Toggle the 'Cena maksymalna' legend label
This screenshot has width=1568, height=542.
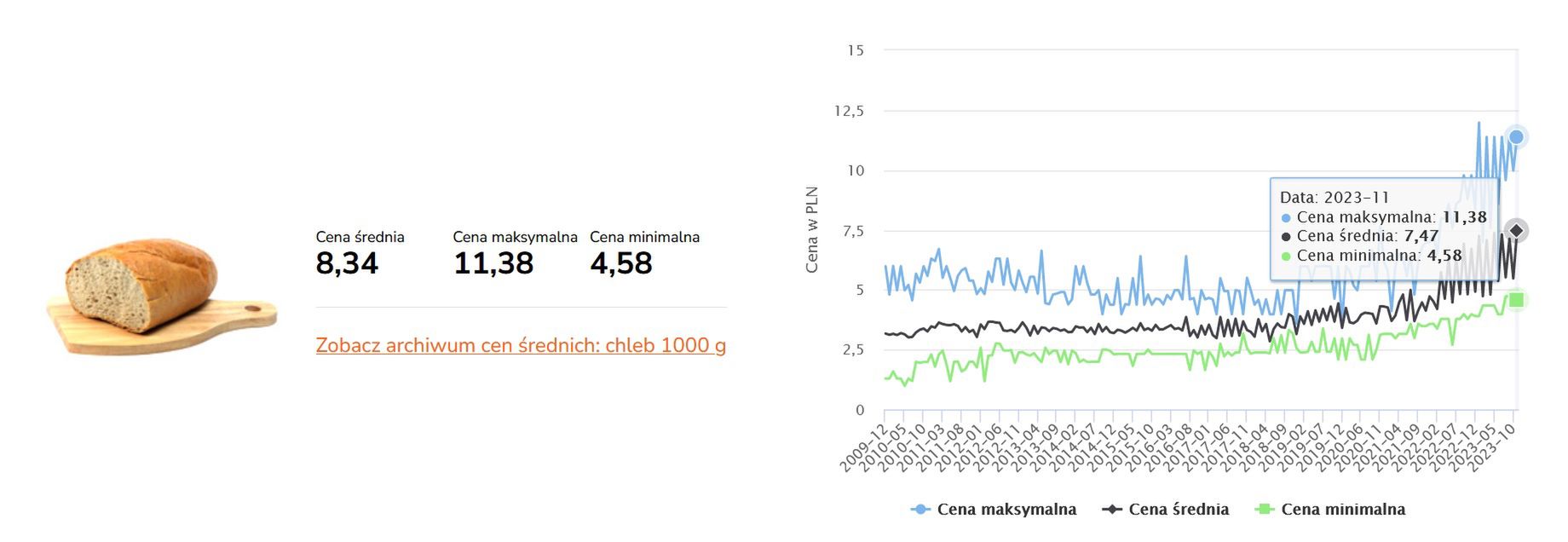tap(1006, 510)
